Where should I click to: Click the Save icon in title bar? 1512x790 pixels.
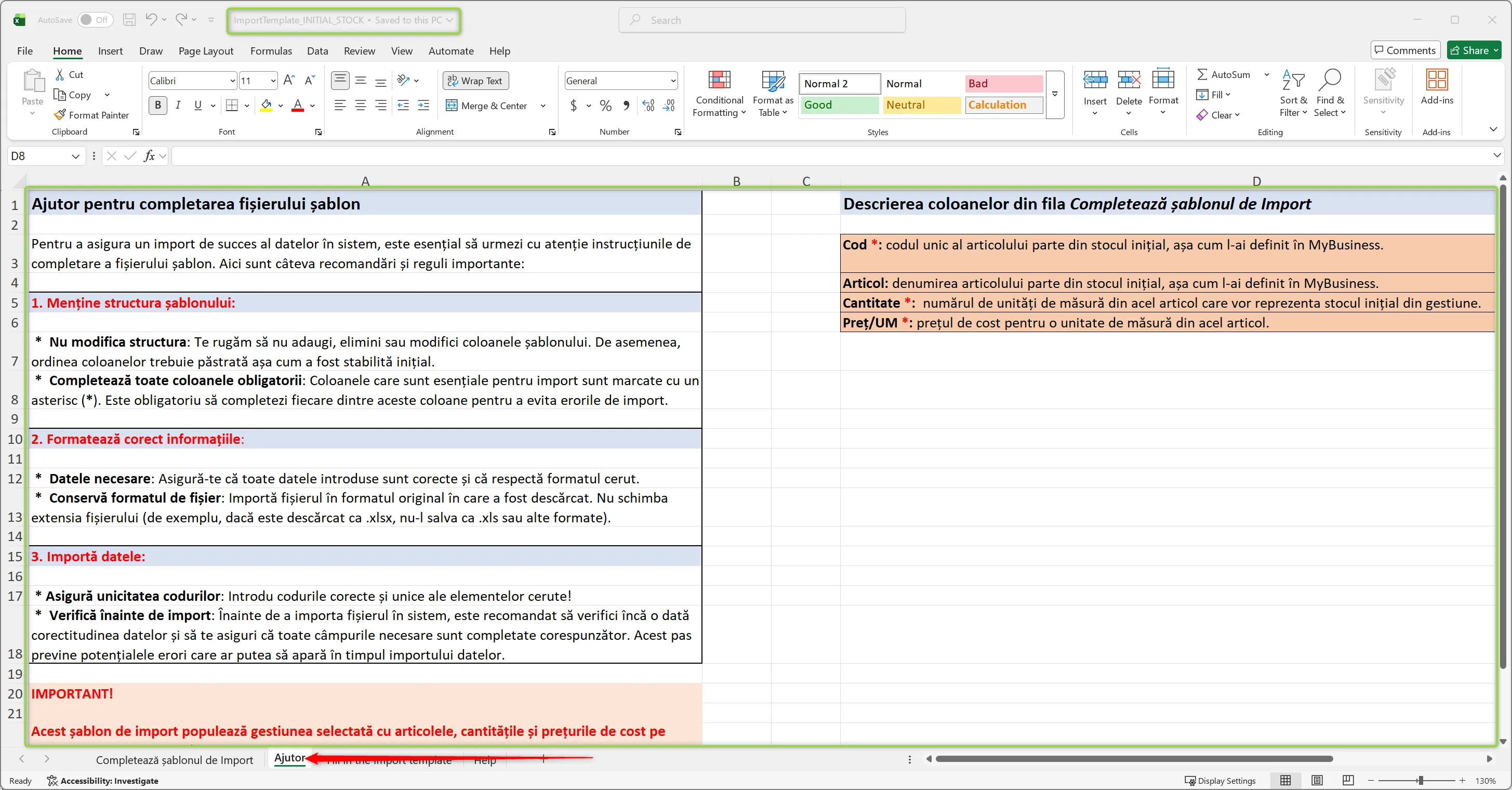[x=129, y=20]
